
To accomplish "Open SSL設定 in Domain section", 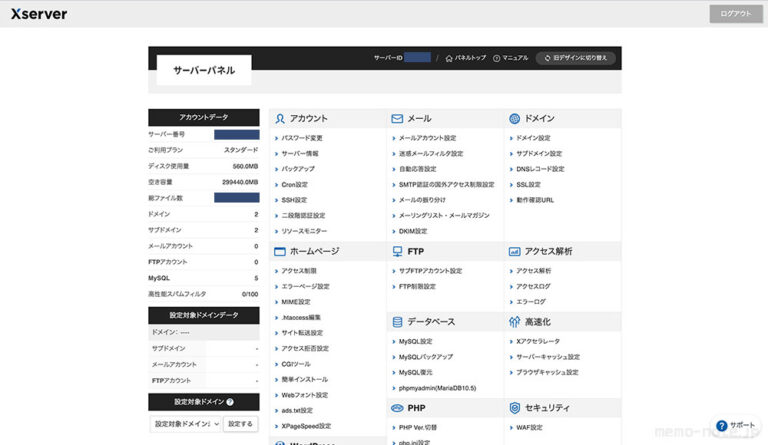I will point(527,185).
